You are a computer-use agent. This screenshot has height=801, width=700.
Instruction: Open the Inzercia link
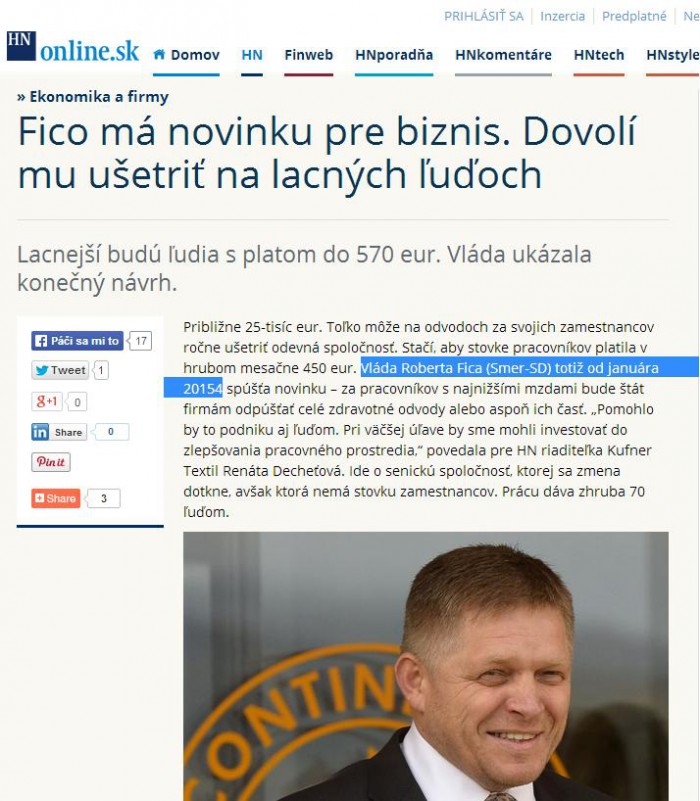[563, 16]
